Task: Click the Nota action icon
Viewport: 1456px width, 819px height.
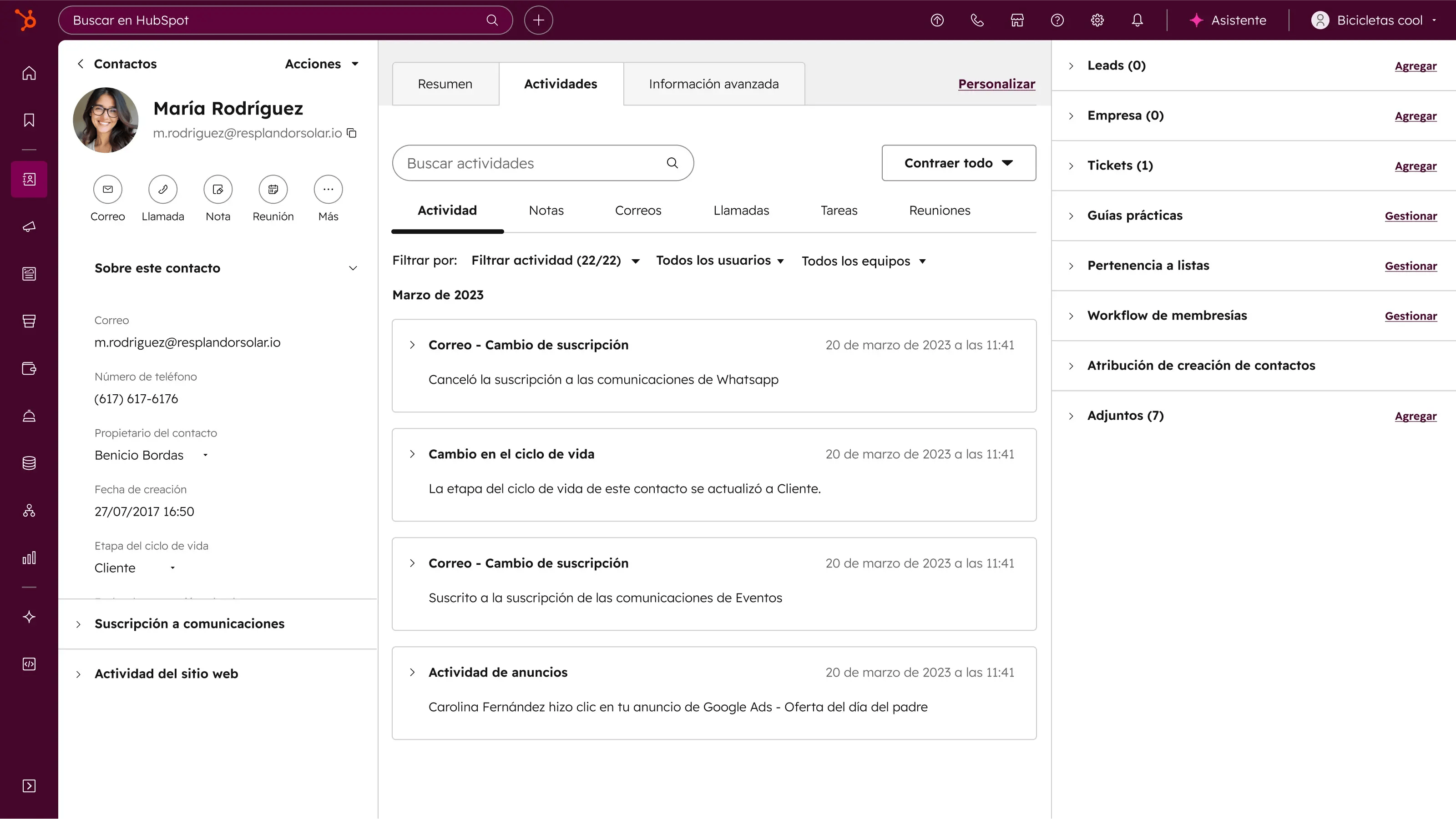Action: tap(218, 189)
